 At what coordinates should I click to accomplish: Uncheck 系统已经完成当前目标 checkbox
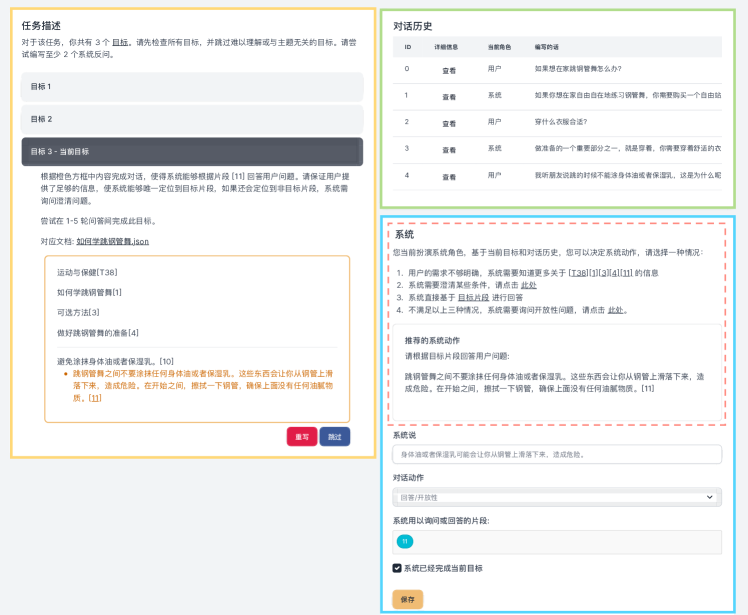point(398,568)
